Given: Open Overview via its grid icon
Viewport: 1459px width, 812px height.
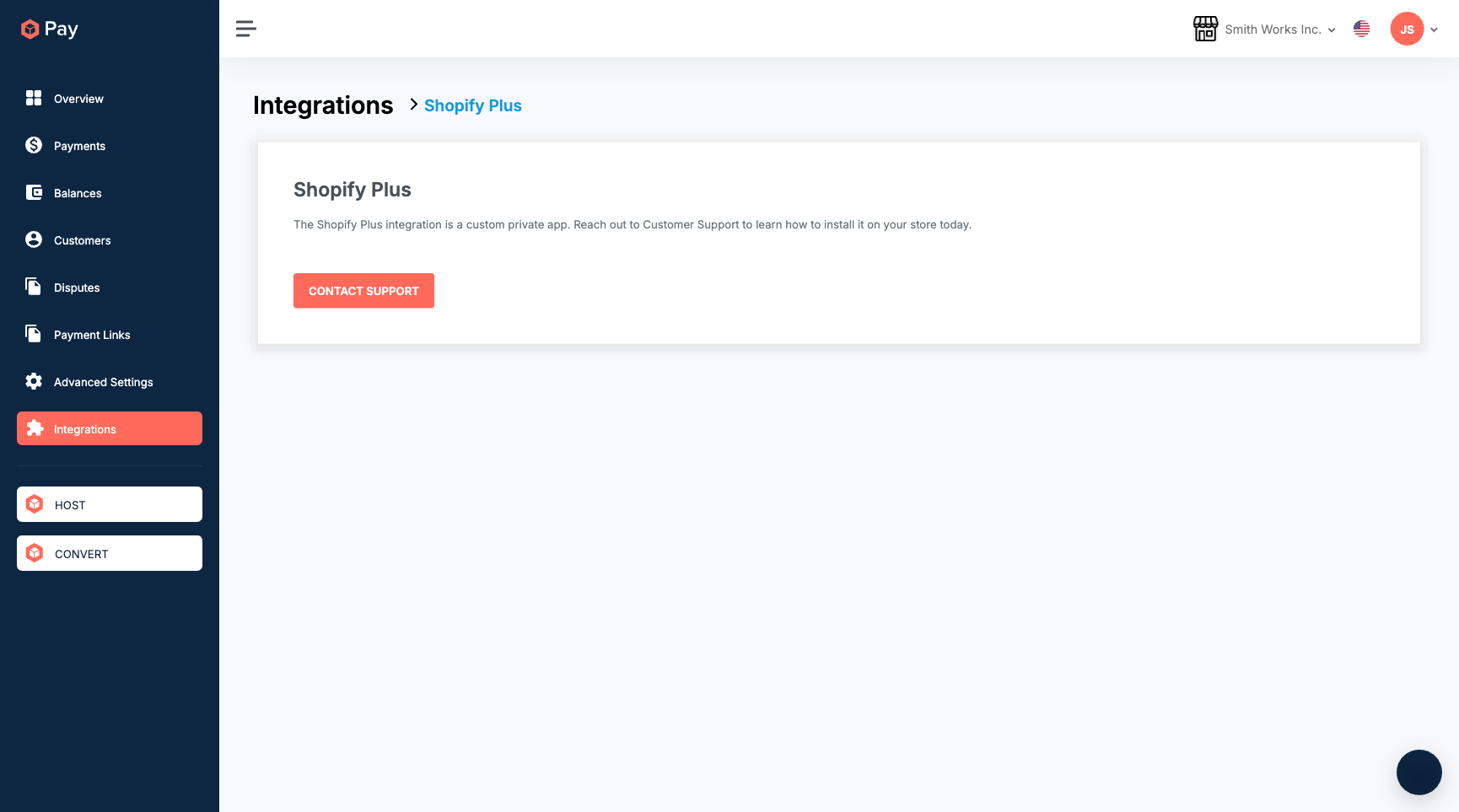Looking at the screenshot, I should pyautogui.click(x=34, y=98).
